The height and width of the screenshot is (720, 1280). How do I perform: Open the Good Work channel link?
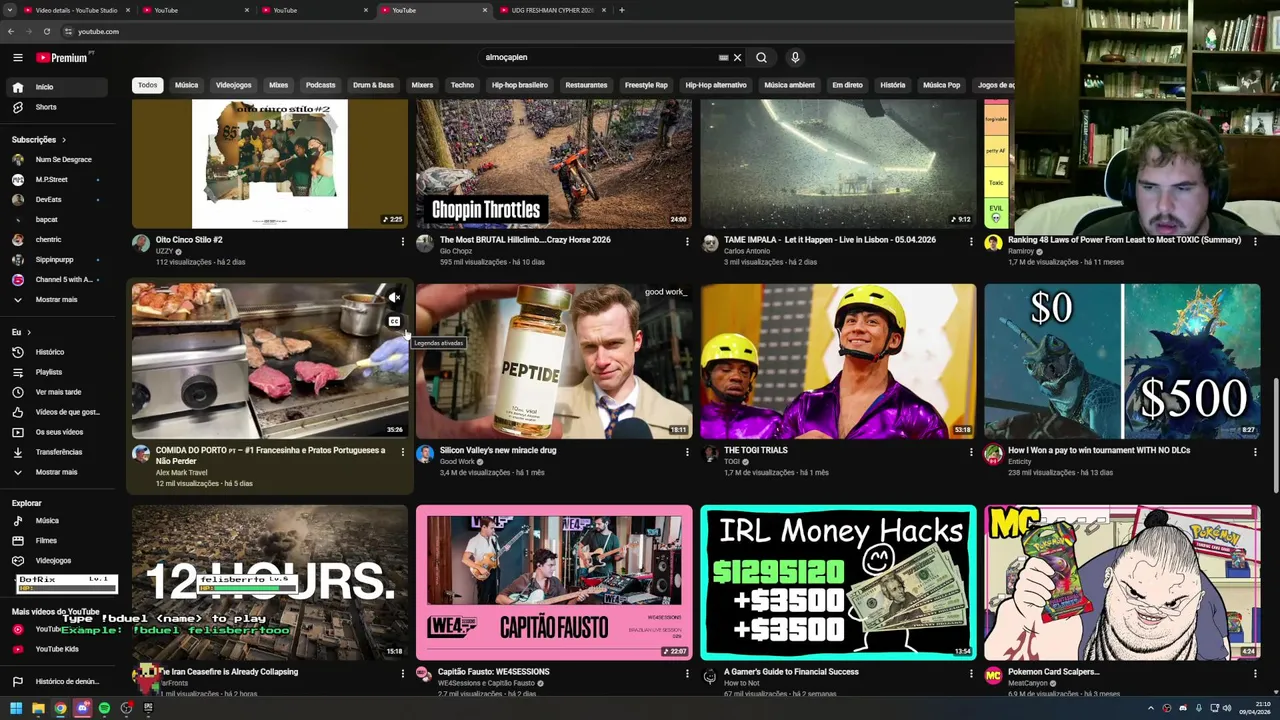[457, 462]
